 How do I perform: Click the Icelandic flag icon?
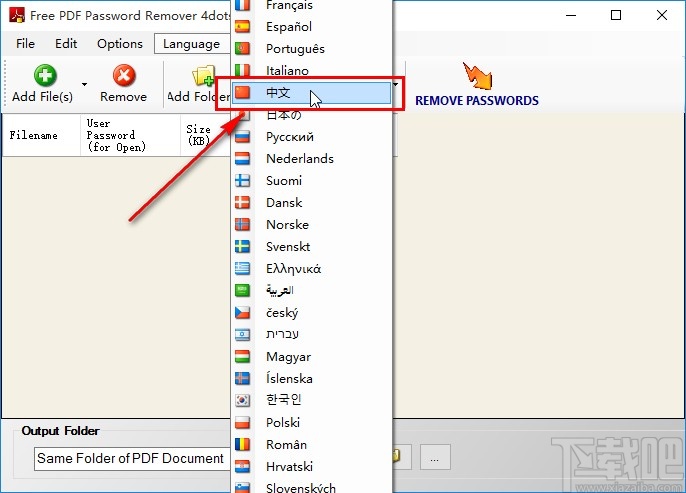coord(242,378)
